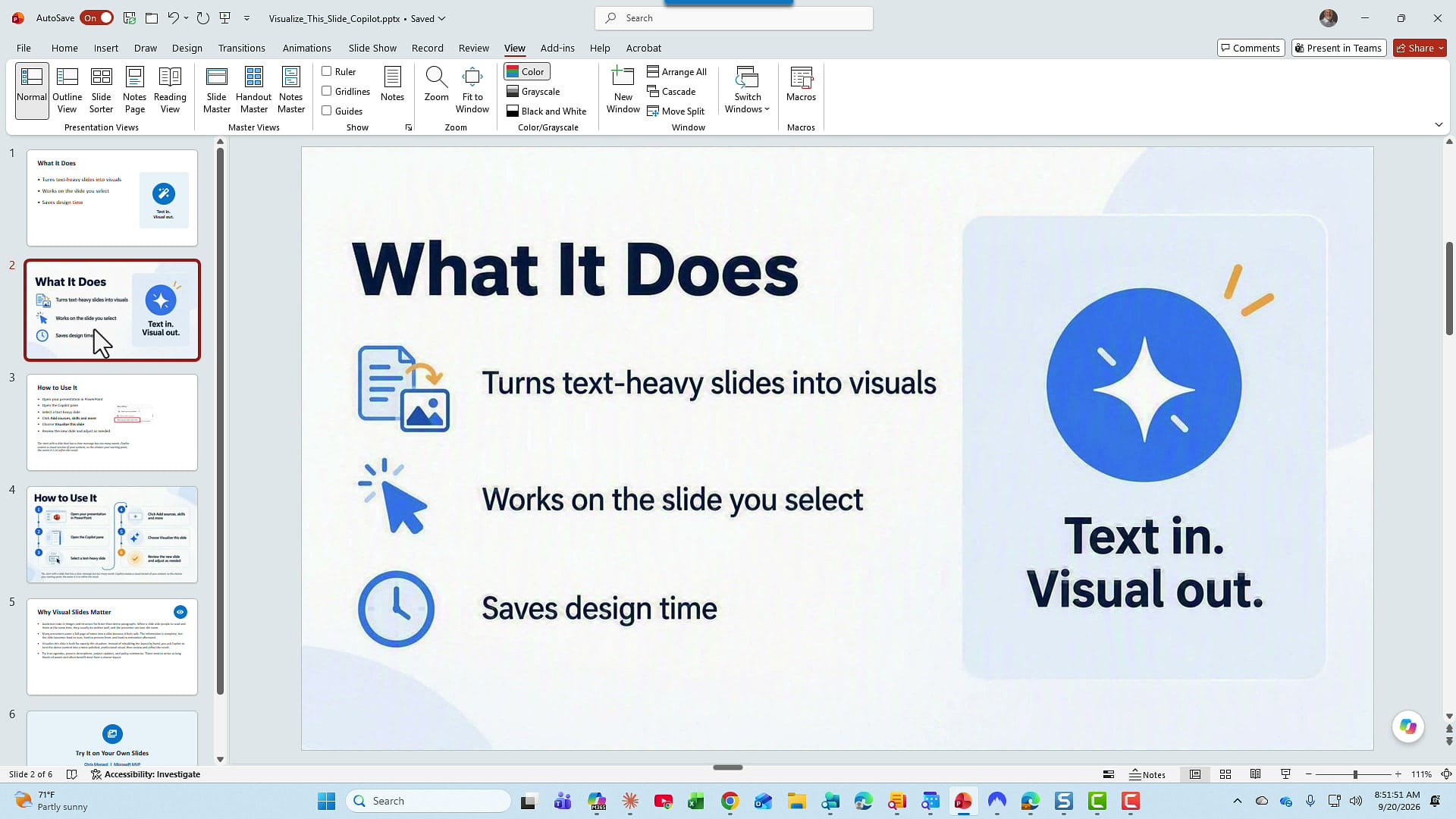Screen dimensions: 1456x819
Task: Click the Redo/Repeat button
Action: pyautogui.click(x=202, y=17)
